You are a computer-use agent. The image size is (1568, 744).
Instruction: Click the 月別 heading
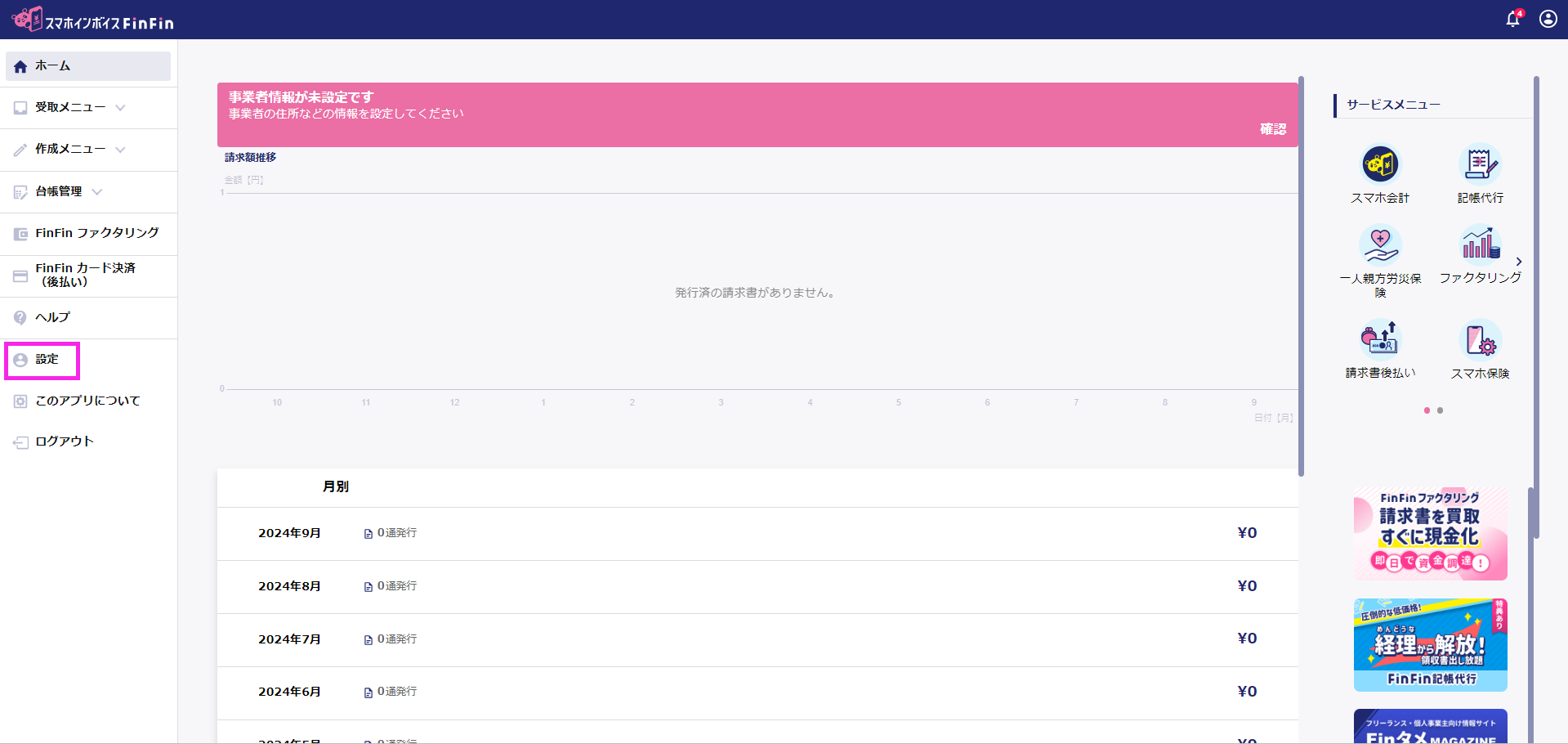click(336, 486)
